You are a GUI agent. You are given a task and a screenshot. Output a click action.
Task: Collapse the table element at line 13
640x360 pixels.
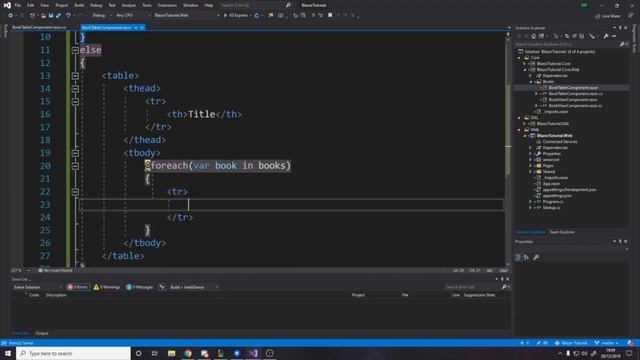pyautogui.click(x=75, y=76)
